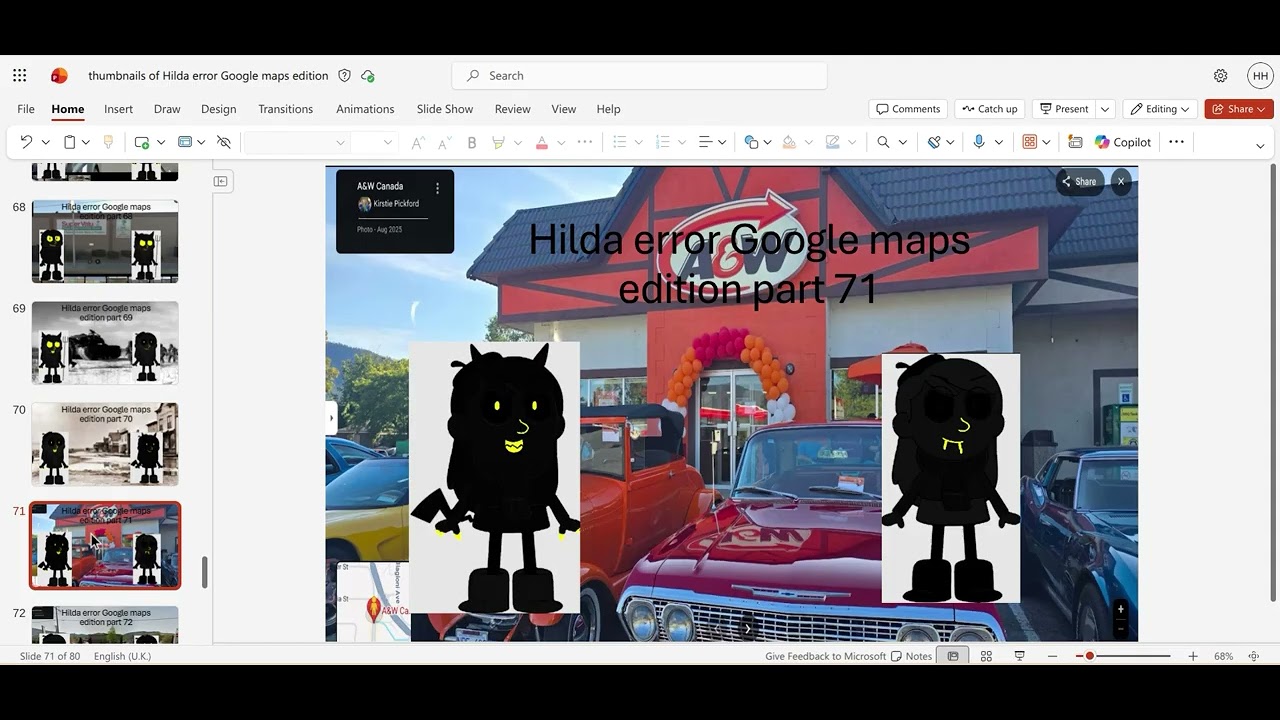Open the File menu
The image size is (1280, 720).
26,109
